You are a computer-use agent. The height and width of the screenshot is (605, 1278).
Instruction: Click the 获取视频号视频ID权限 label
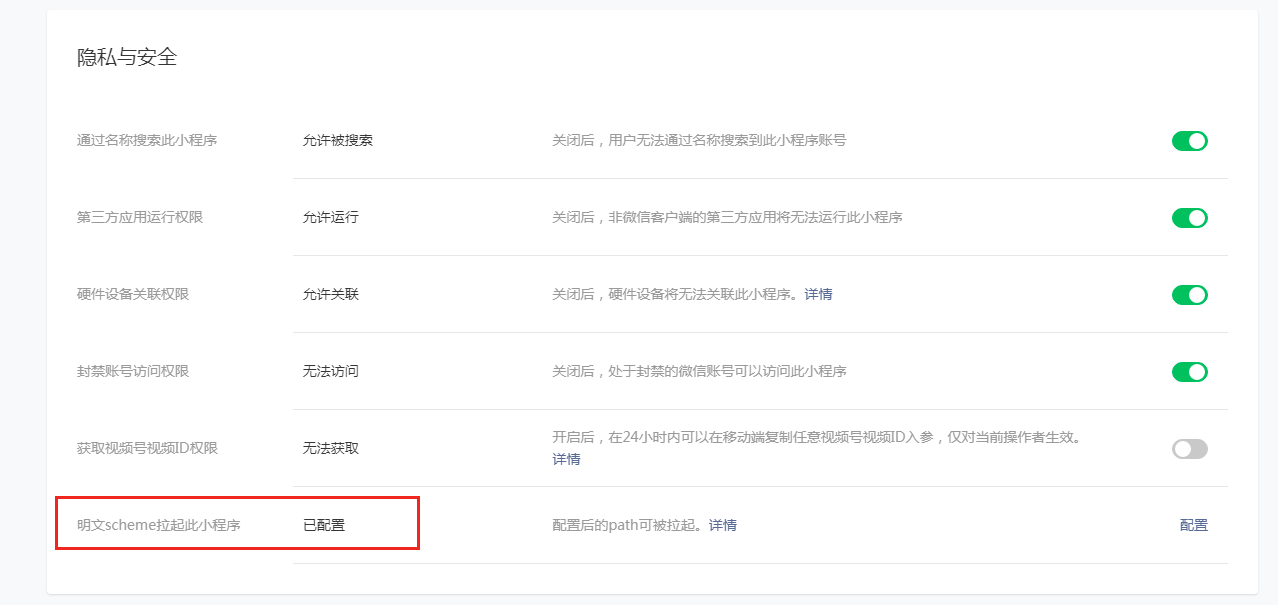[147, 448]
